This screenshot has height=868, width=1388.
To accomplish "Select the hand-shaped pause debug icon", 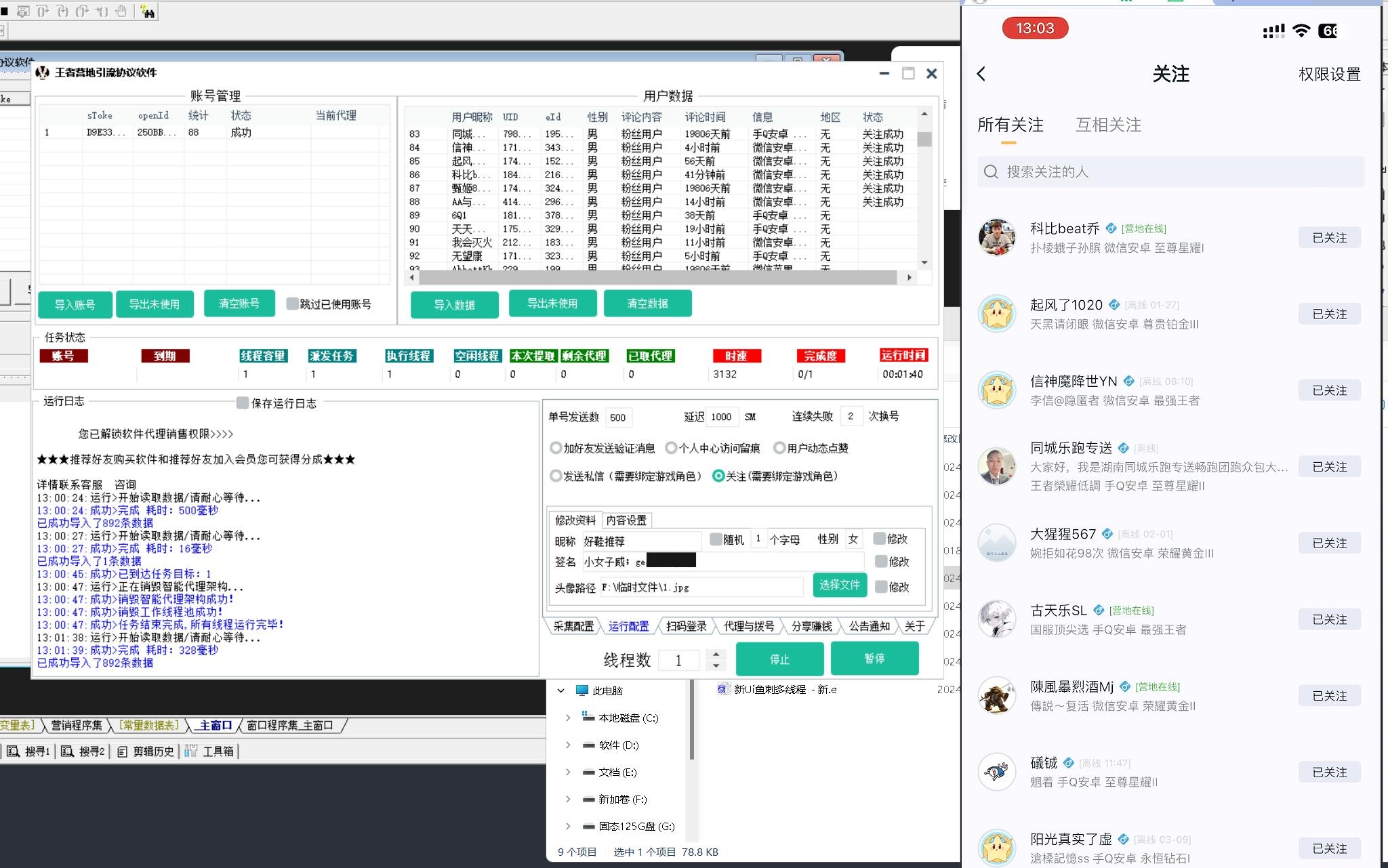I will point(122,12).
